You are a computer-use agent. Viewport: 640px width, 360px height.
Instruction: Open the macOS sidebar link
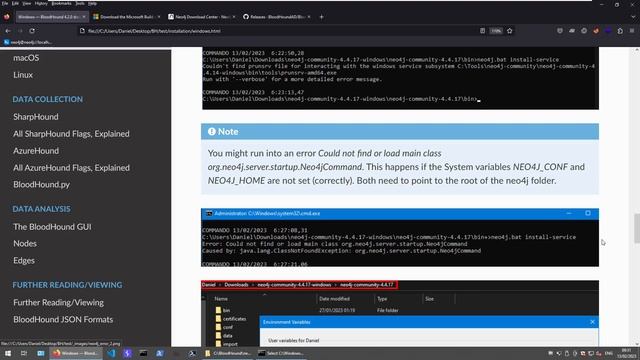click(26, 58)
